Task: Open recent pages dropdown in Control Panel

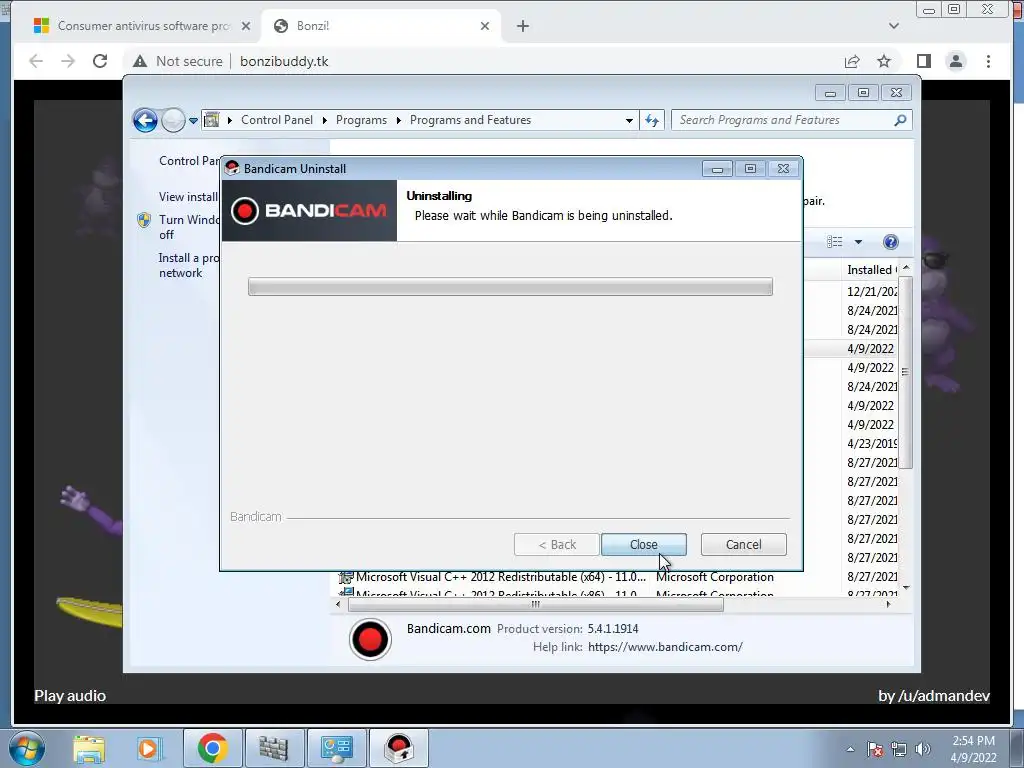Action: point(193,121)
